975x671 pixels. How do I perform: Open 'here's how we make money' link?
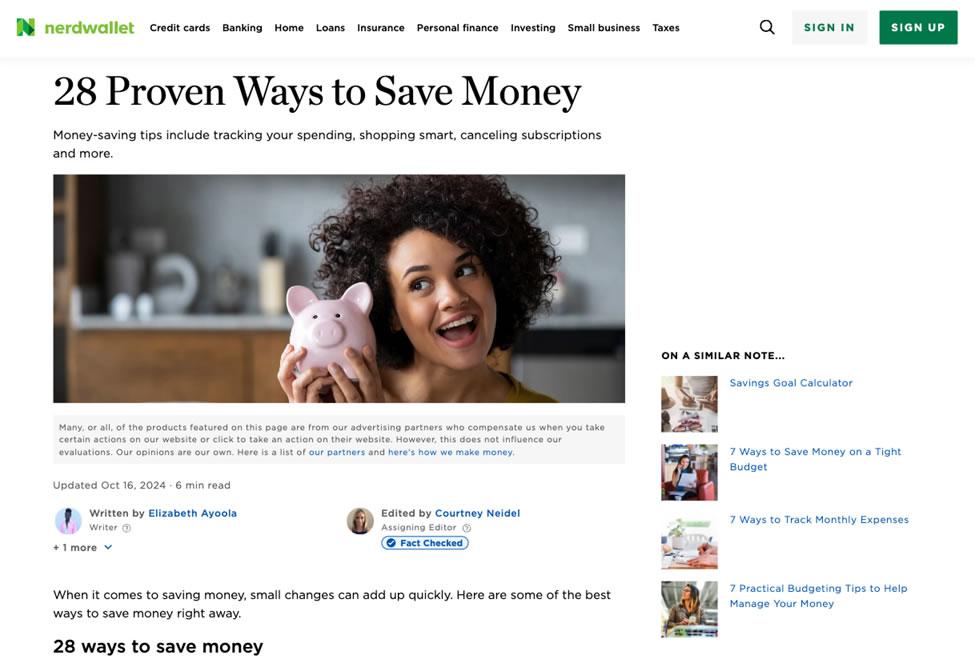451,452
